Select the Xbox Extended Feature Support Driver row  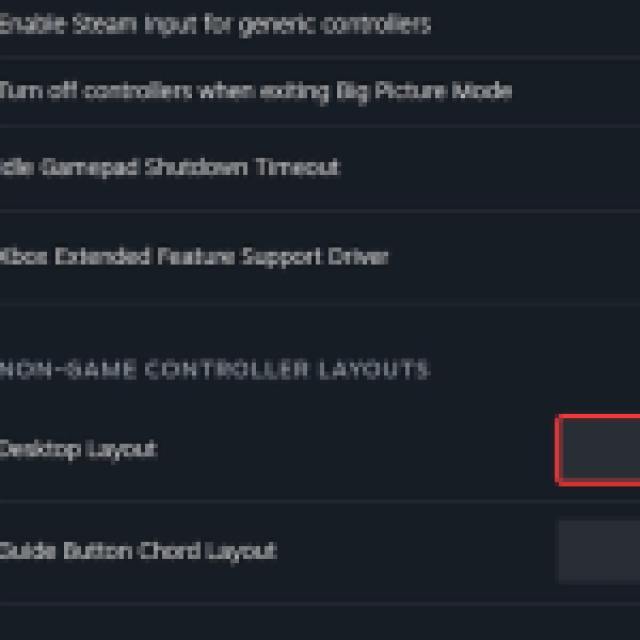195,257
